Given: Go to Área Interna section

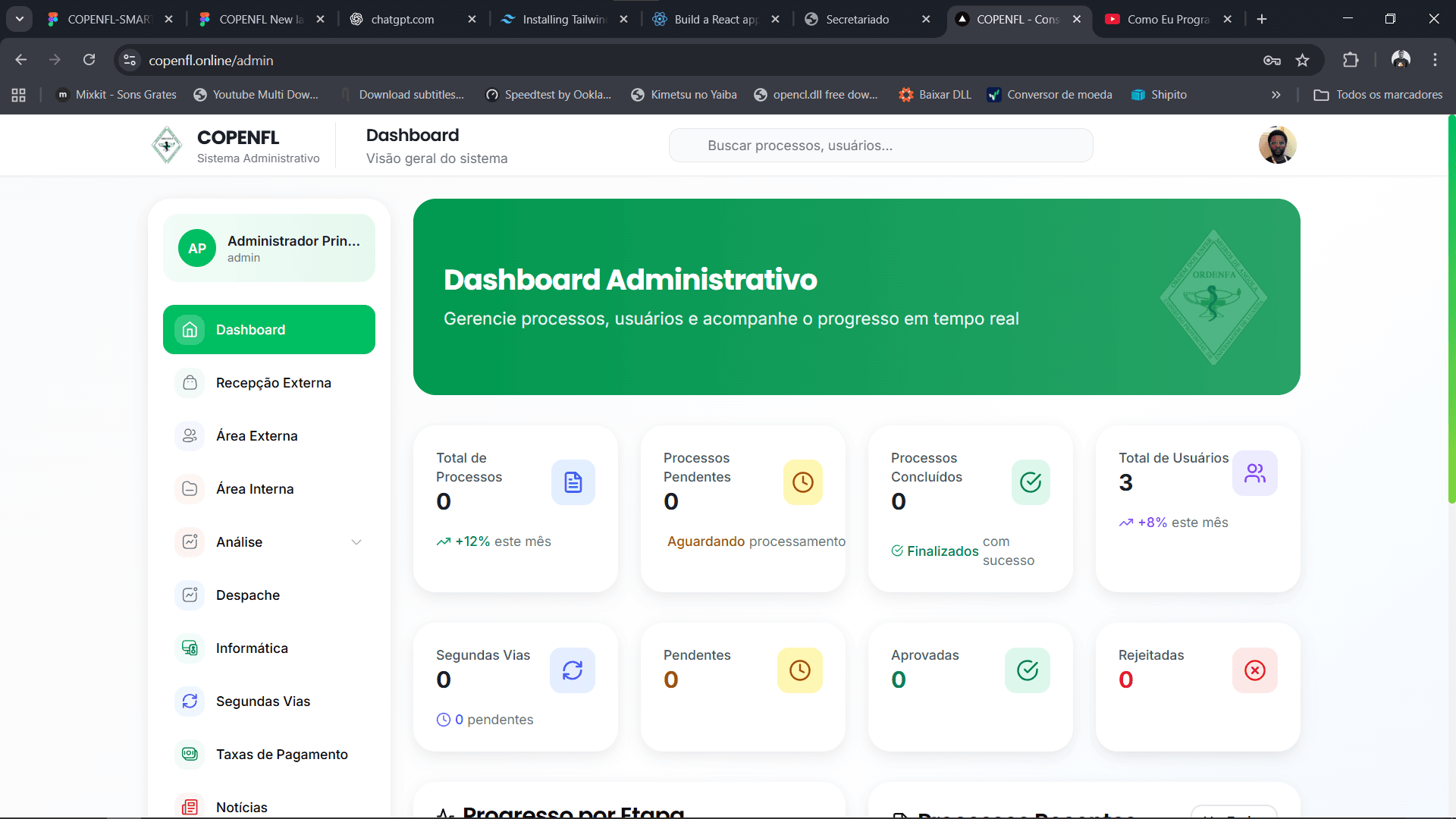Looking at the screenshot, I should coord(269,489).
